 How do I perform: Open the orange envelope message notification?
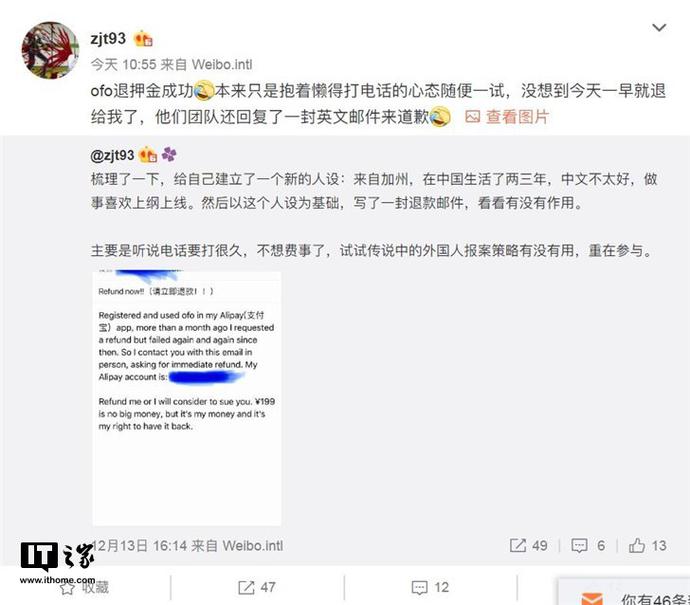(x=592, y=599)
